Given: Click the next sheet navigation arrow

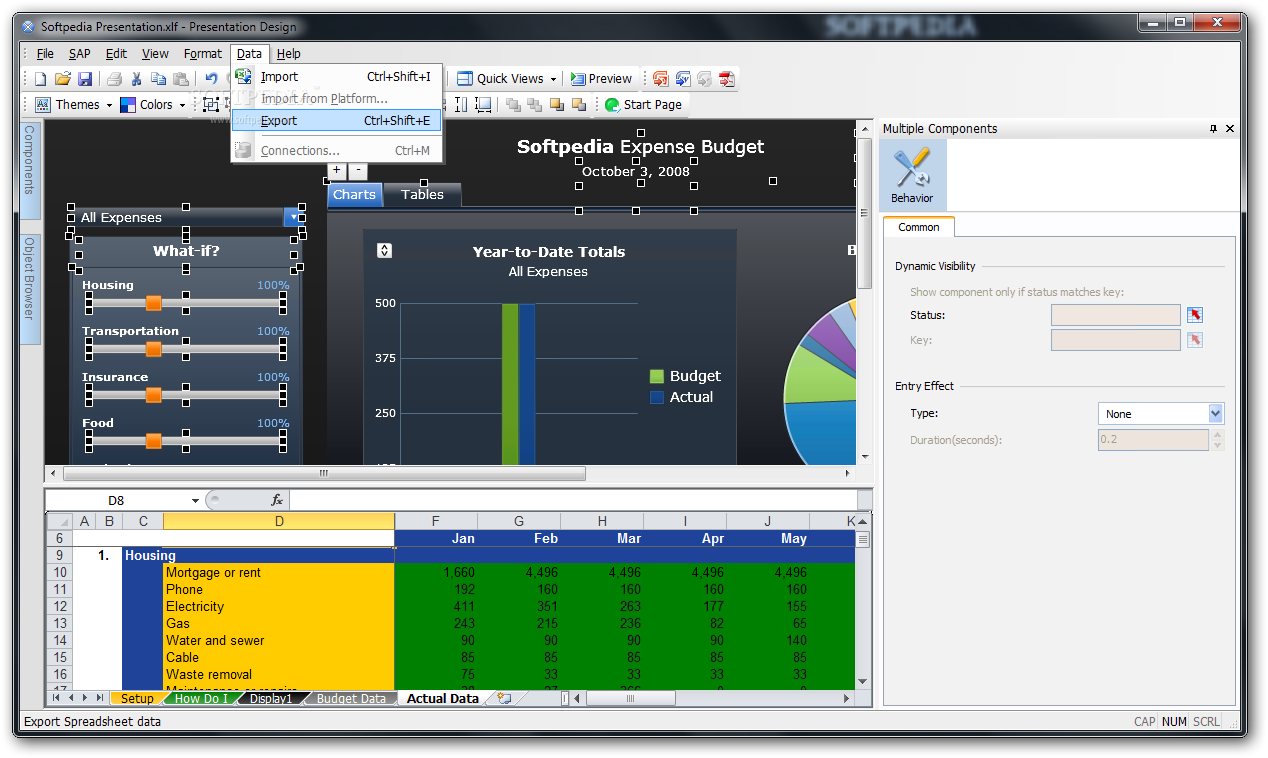Looking at the screenshot, I should 85,699.
